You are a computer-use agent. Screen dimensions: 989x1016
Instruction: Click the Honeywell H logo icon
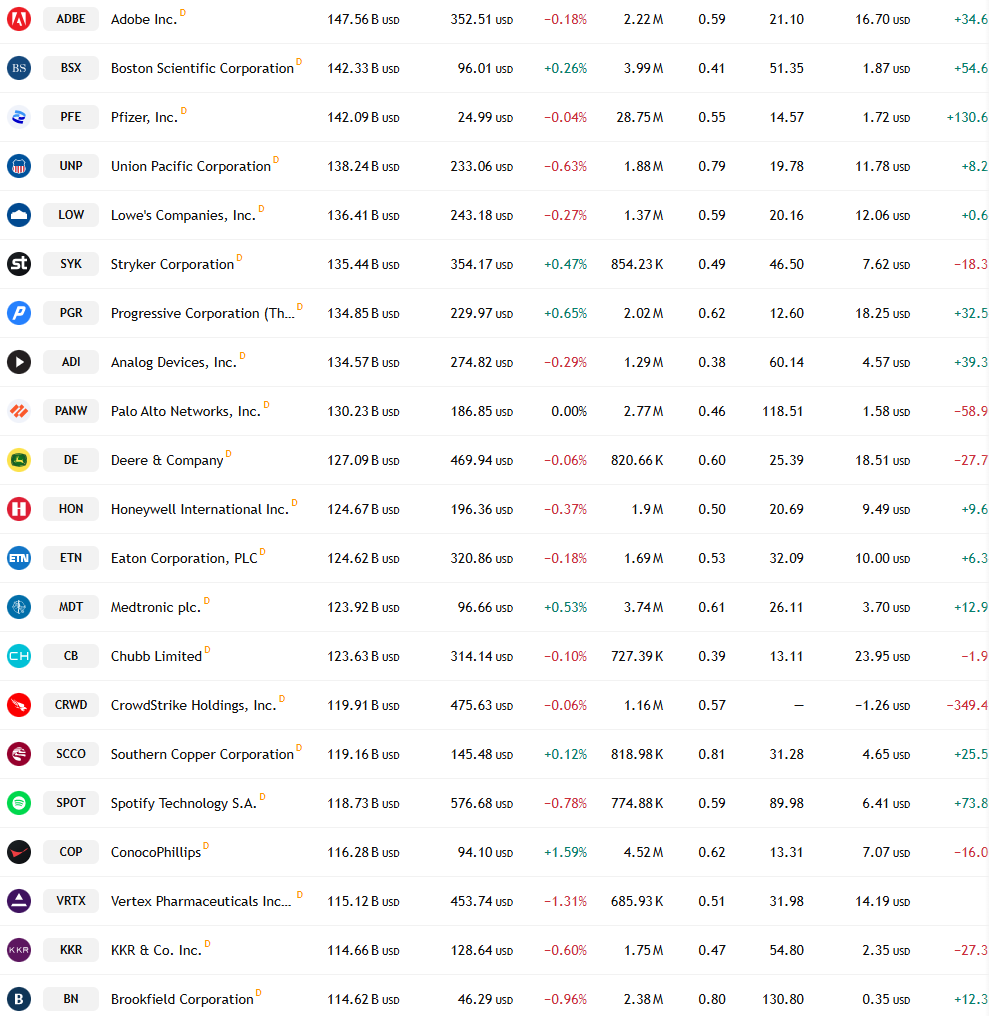click(19, 509)
